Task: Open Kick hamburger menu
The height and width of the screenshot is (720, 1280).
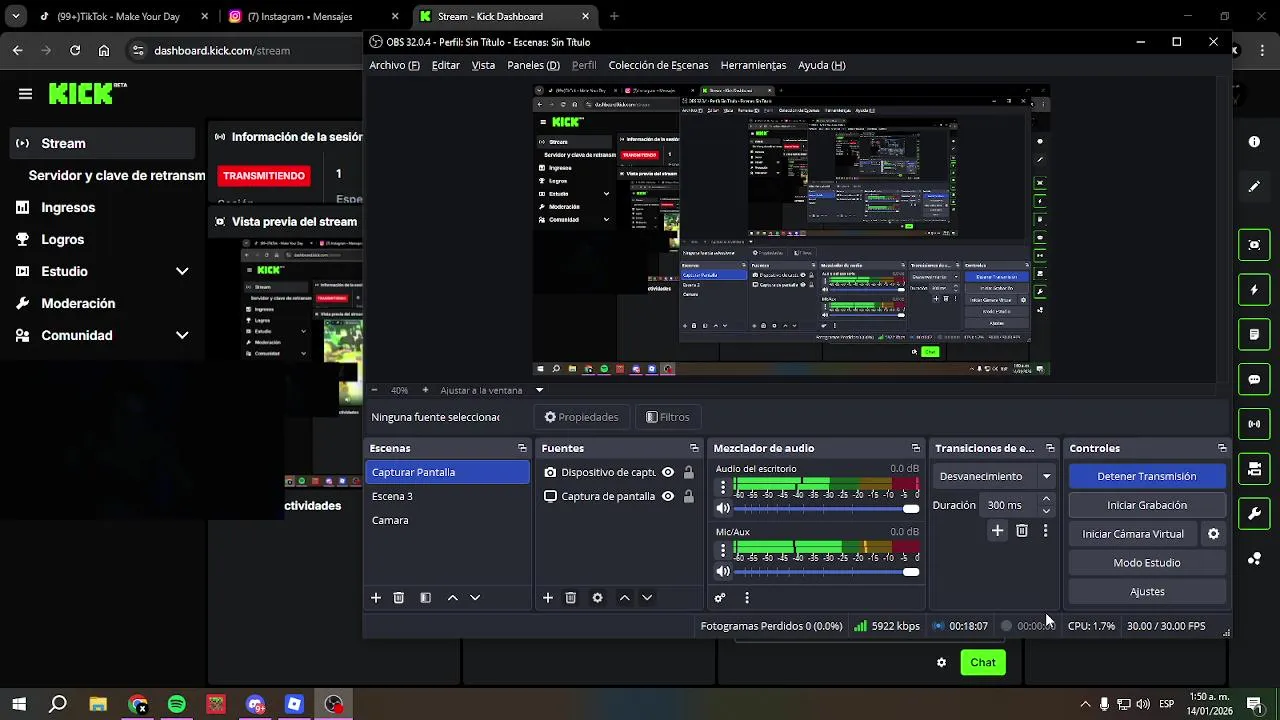Action: 26,94
